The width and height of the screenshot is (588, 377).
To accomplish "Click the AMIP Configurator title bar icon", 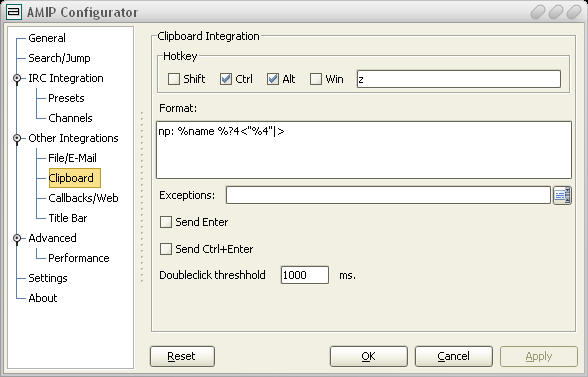I will 14,12.
